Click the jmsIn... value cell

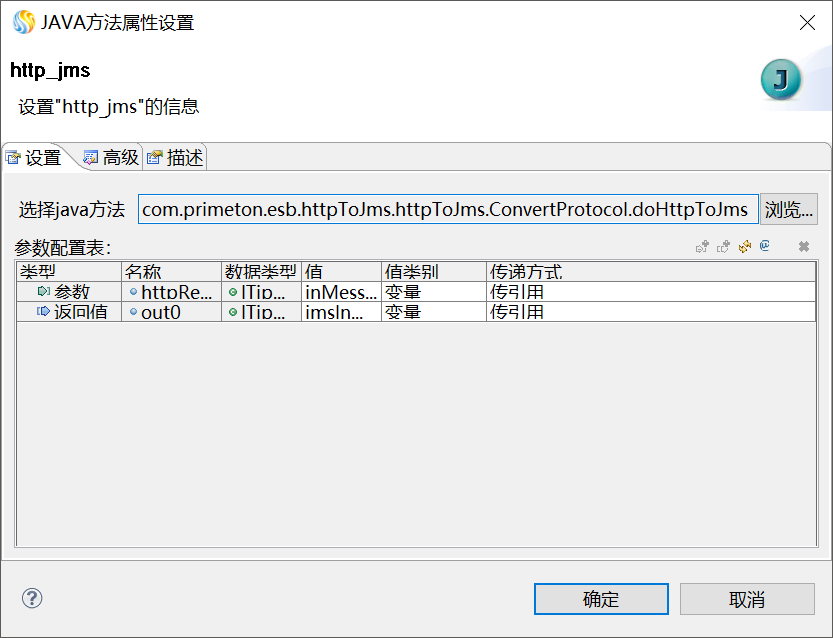pyautogui.click(x=341, y=312)
